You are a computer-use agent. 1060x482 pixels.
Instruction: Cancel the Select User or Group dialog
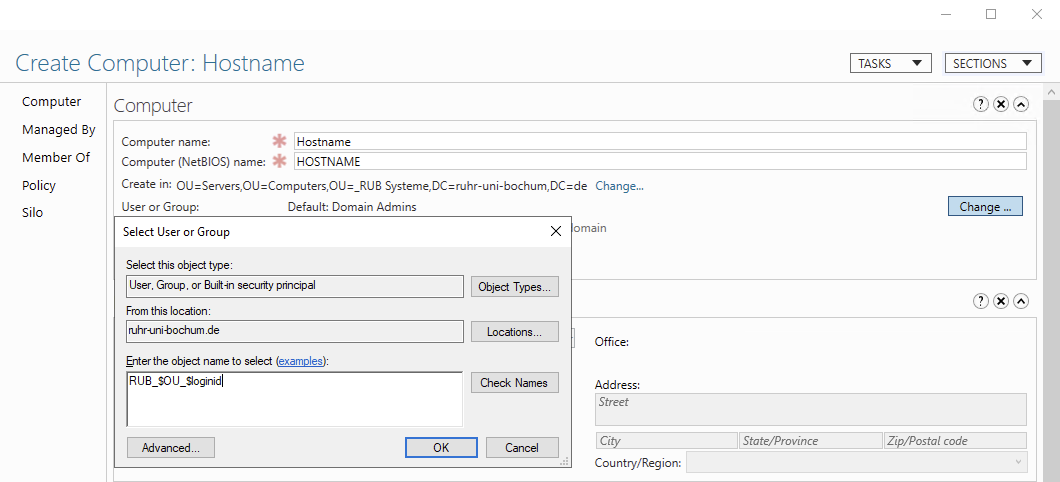tap(522, 448)
